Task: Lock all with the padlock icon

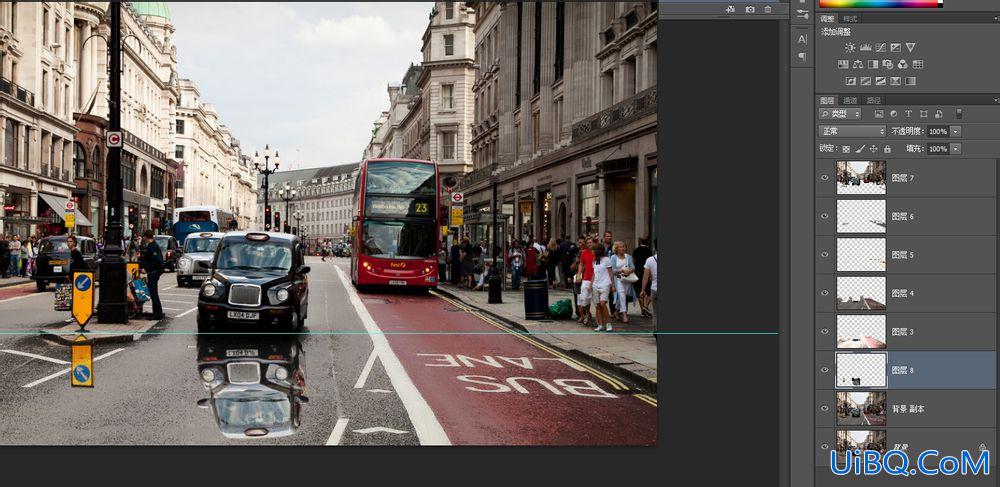Action: point(887,149)
